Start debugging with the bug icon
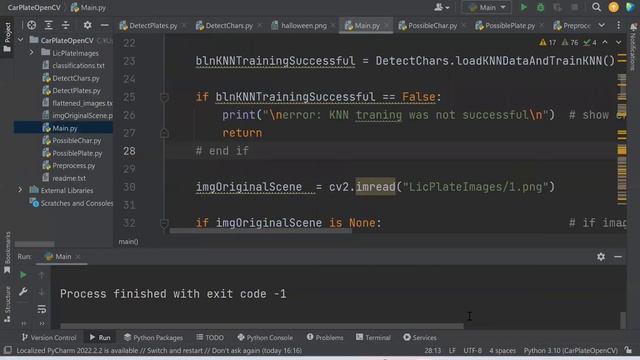This screenshot has height=360, width=640. [x=540, y=7]
